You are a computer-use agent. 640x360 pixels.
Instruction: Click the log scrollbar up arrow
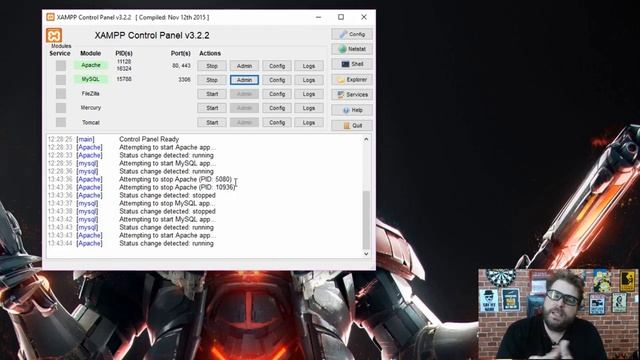click(366, 139)
